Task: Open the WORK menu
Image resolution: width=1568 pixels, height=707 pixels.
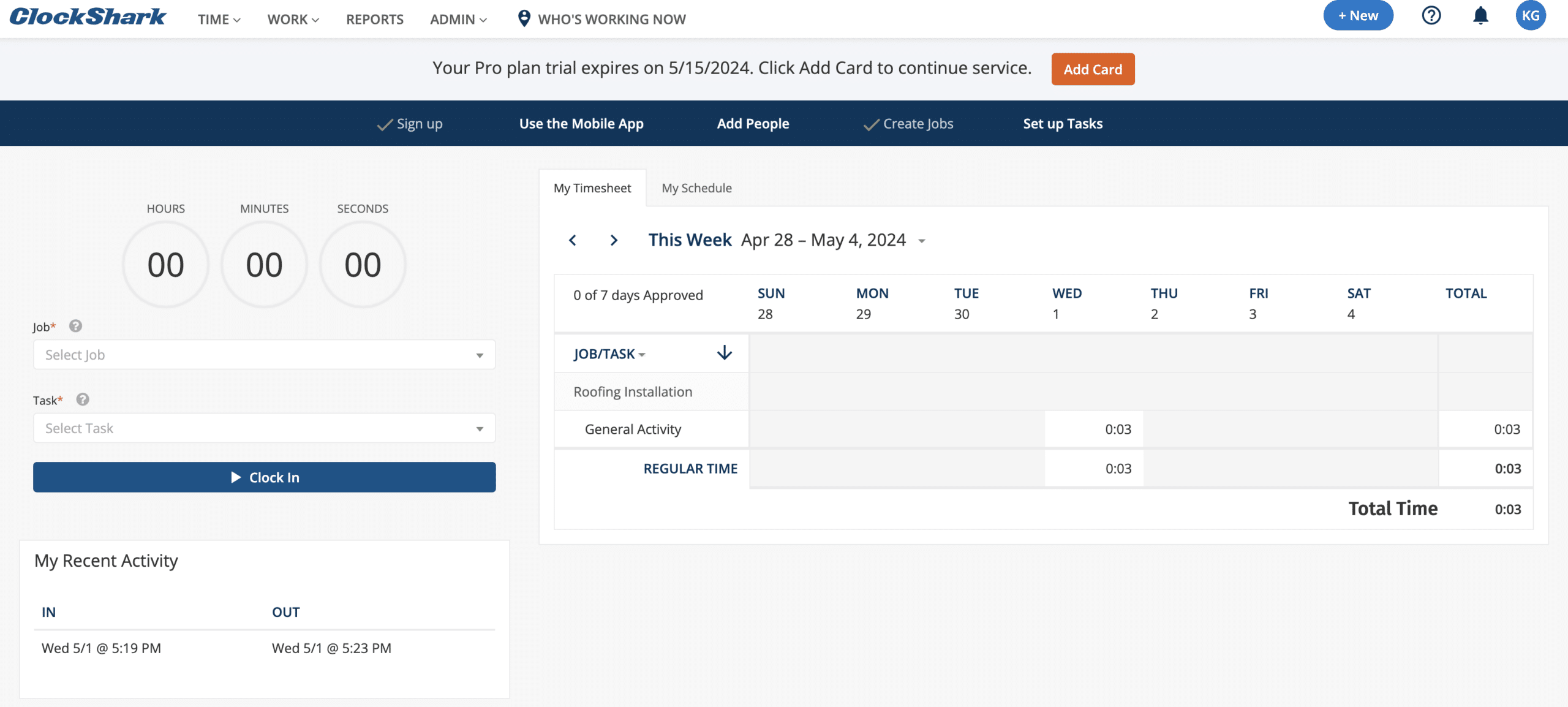Action: (x=293, y=19)
